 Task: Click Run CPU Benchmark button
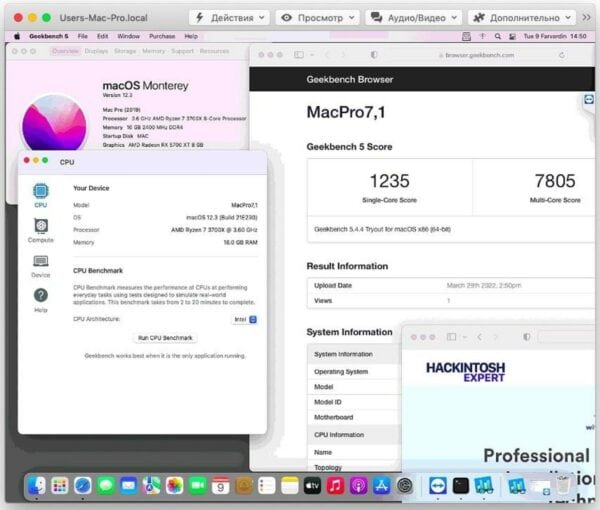[x=165, y=338]
